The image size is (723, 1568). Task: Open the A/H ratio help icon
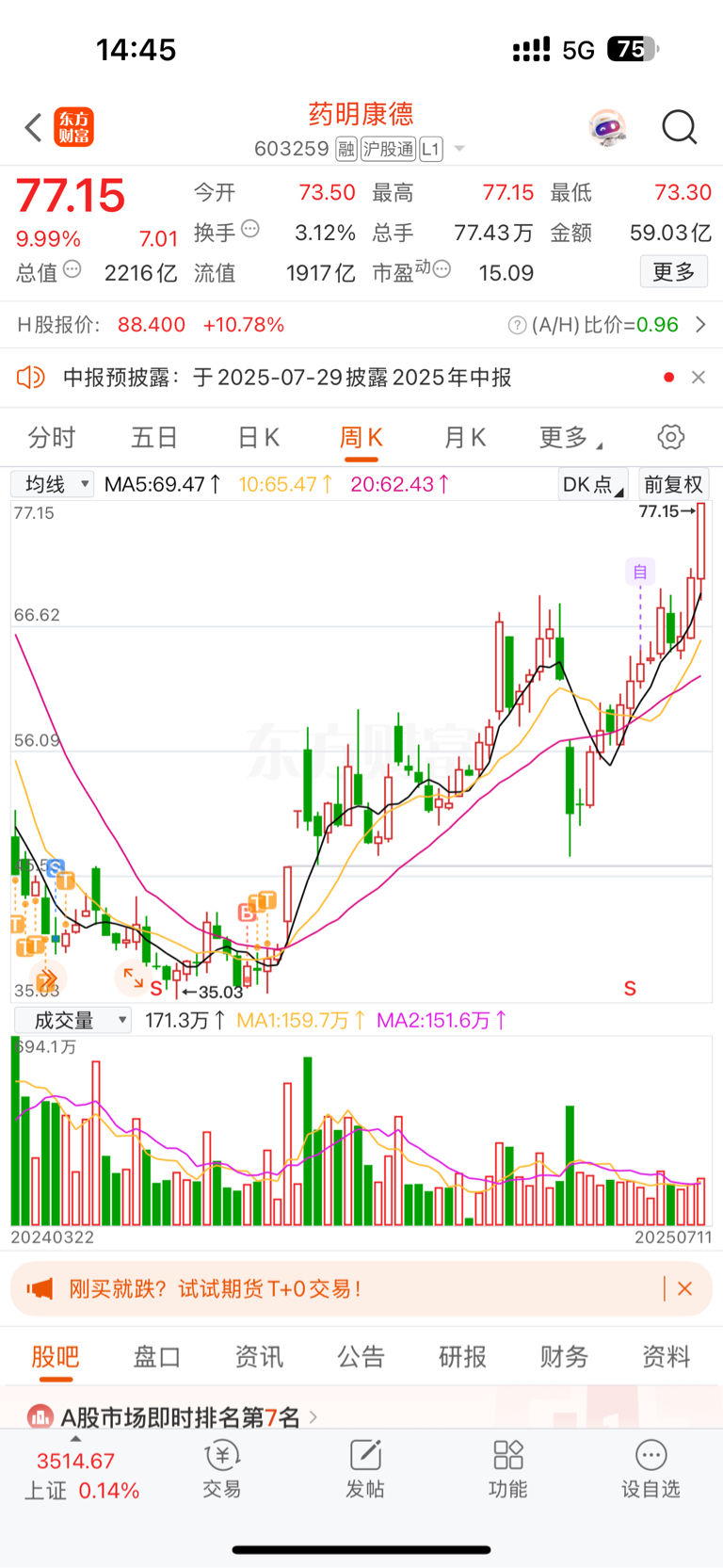click(517, 325)
